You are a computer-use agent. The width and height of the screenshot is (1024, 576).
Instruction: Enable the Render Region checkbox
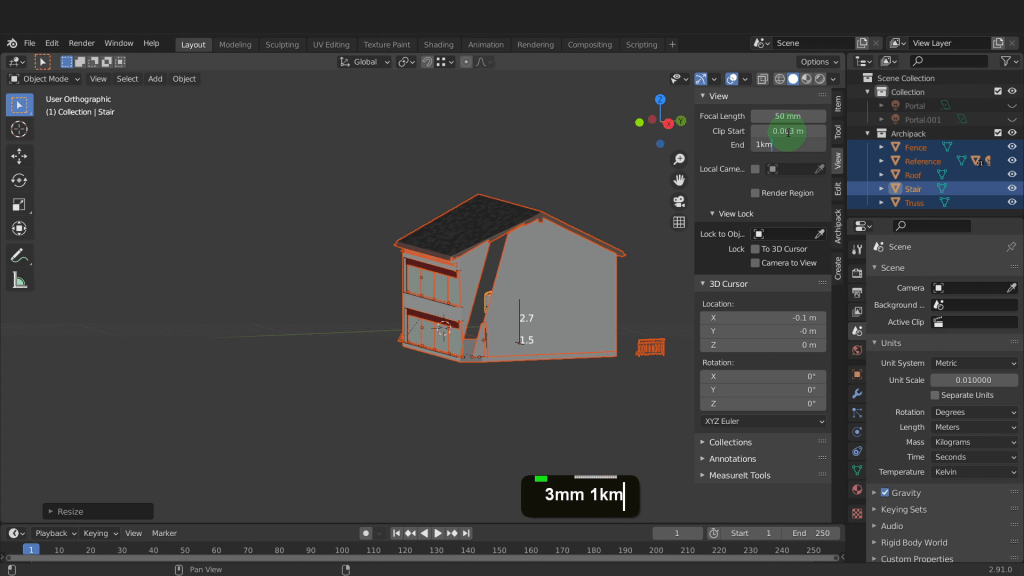pos(755,193)
